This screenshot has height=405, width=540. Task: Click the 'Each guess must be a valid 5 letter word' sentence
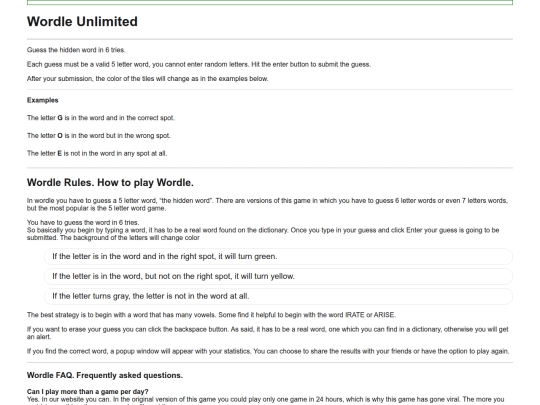pos(199,64)
